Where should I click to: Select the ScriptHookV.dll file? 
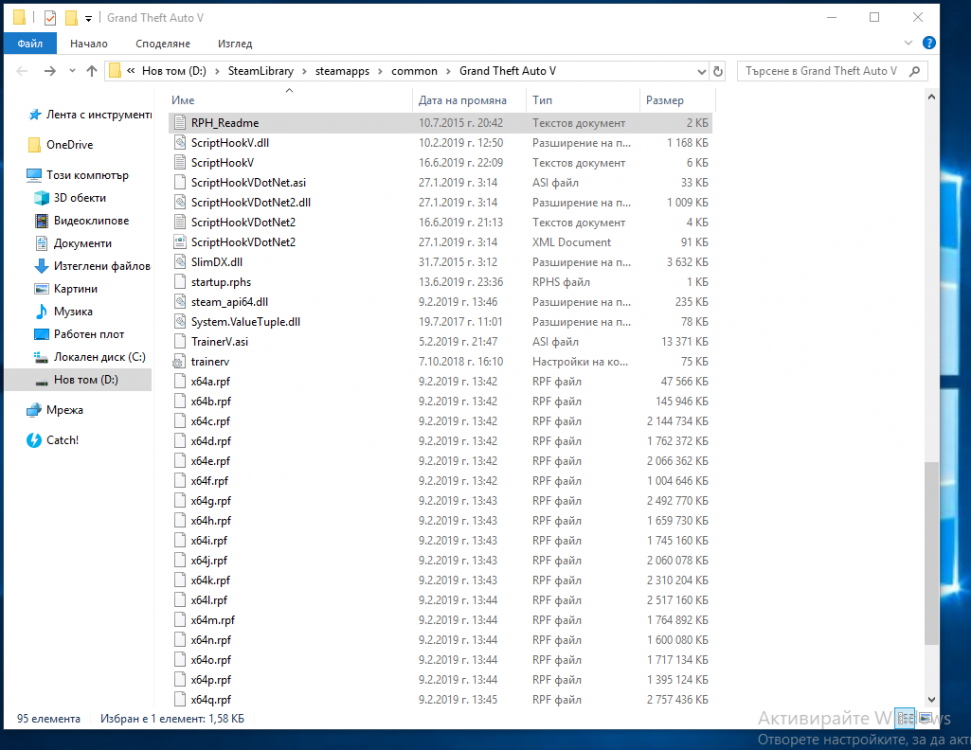coord(229,143)
